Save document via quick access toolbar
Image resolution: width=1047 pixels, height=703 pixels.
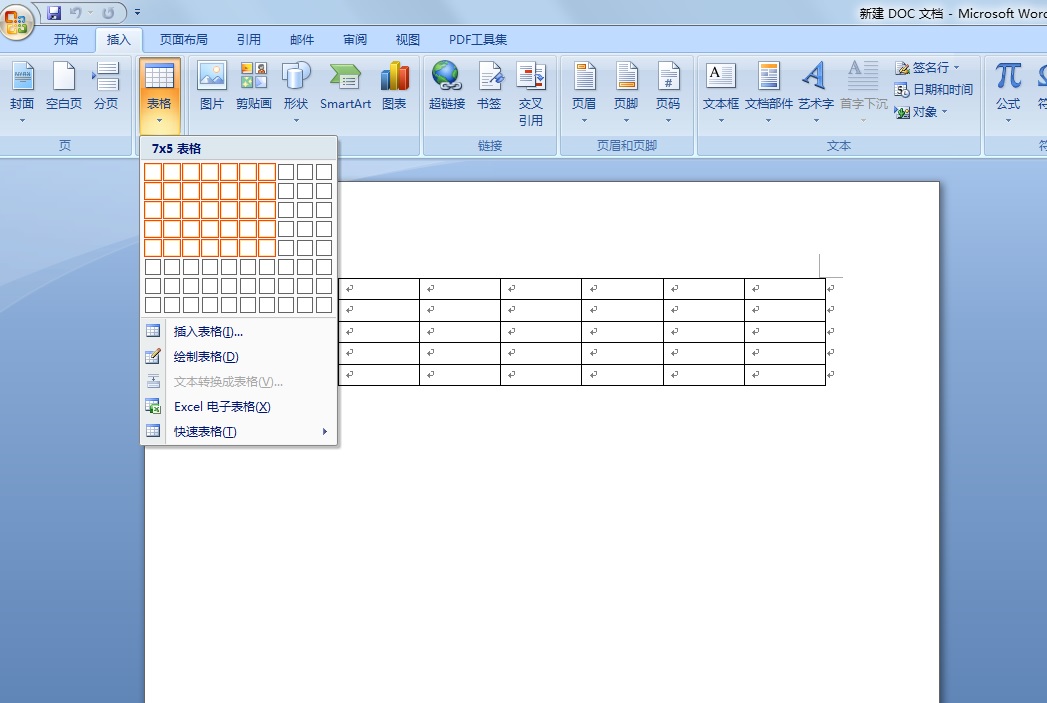click(55, 13)
